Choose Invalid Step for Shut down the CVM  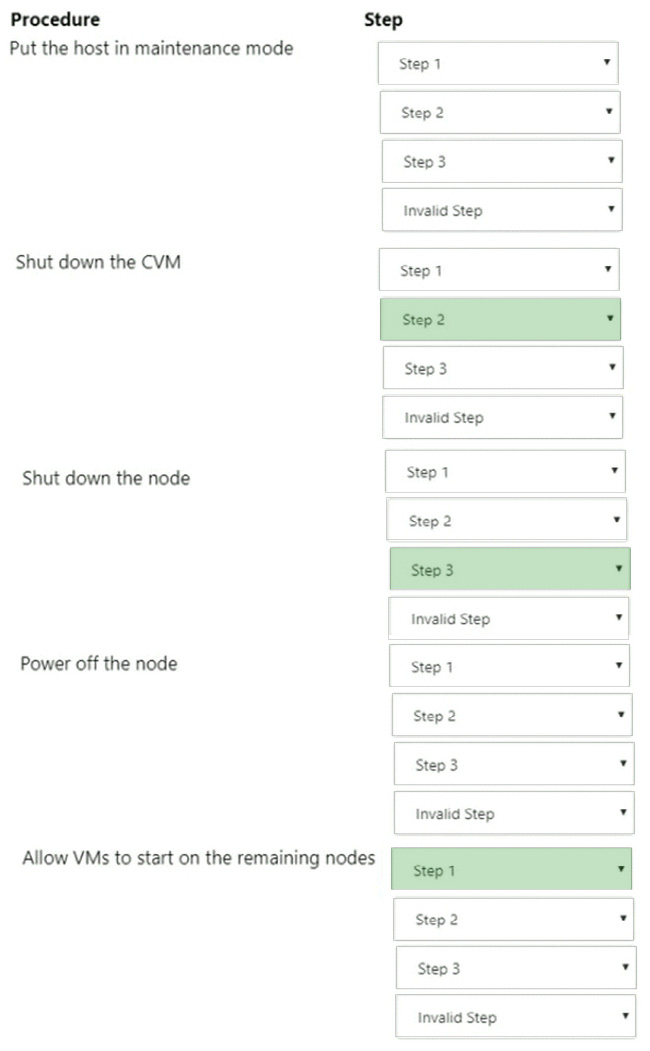pos(503,418)
